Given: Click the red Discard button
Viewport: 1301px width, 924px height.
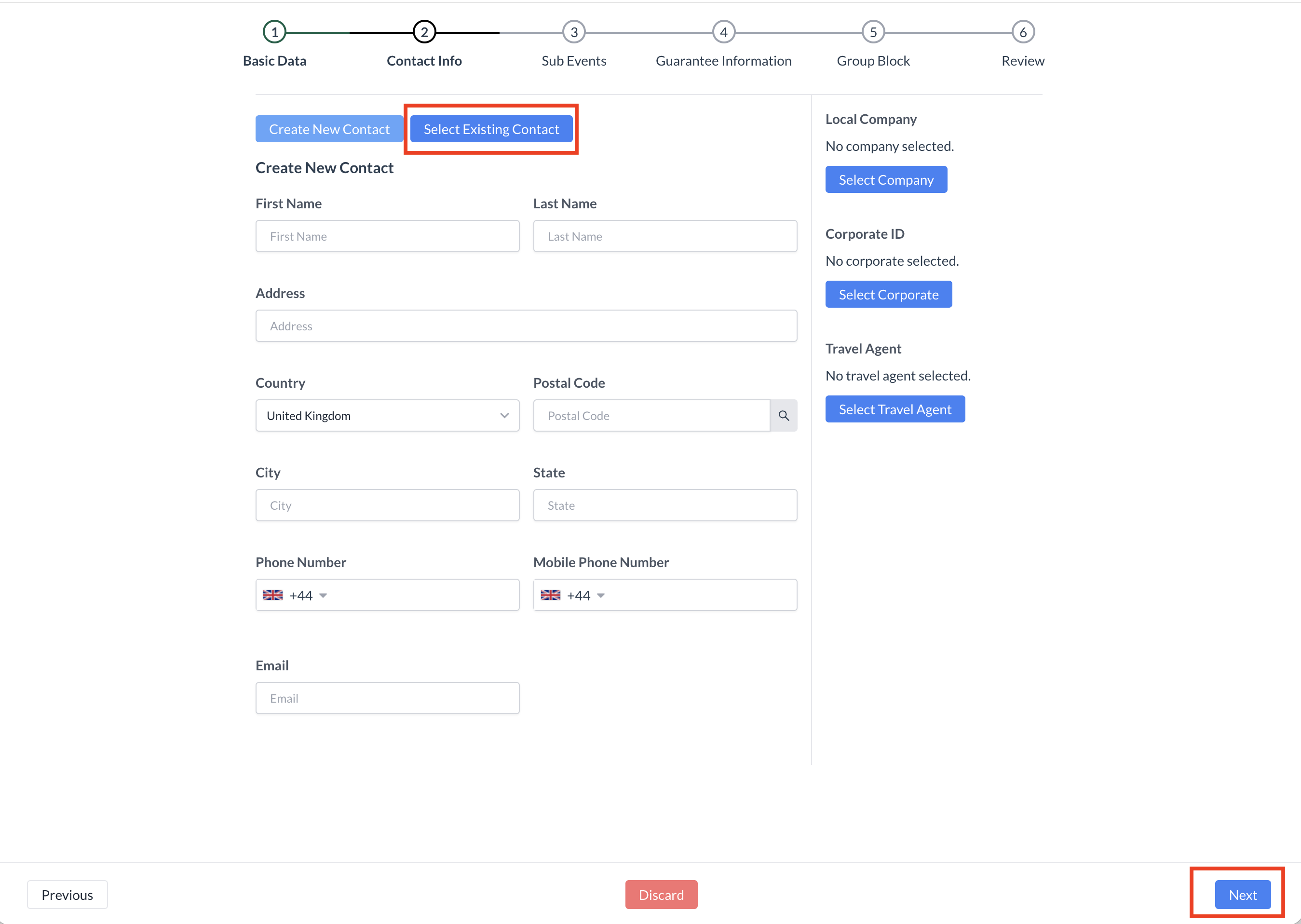Looking at the screenshot, I should click(661, 895).
